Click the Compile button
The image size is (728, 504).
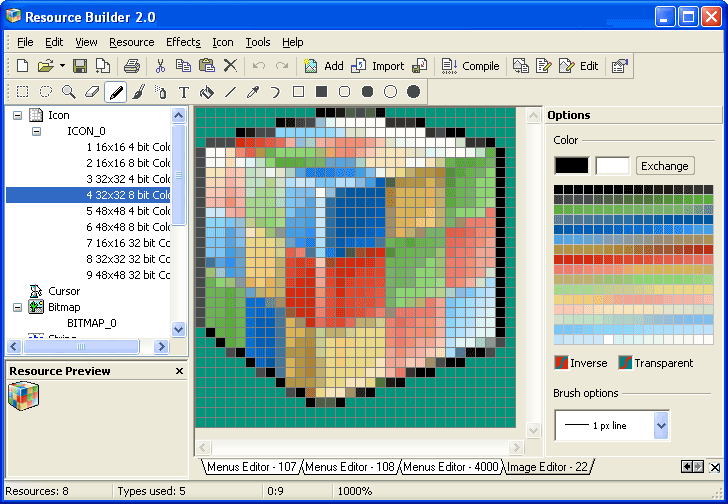point(470,66)
